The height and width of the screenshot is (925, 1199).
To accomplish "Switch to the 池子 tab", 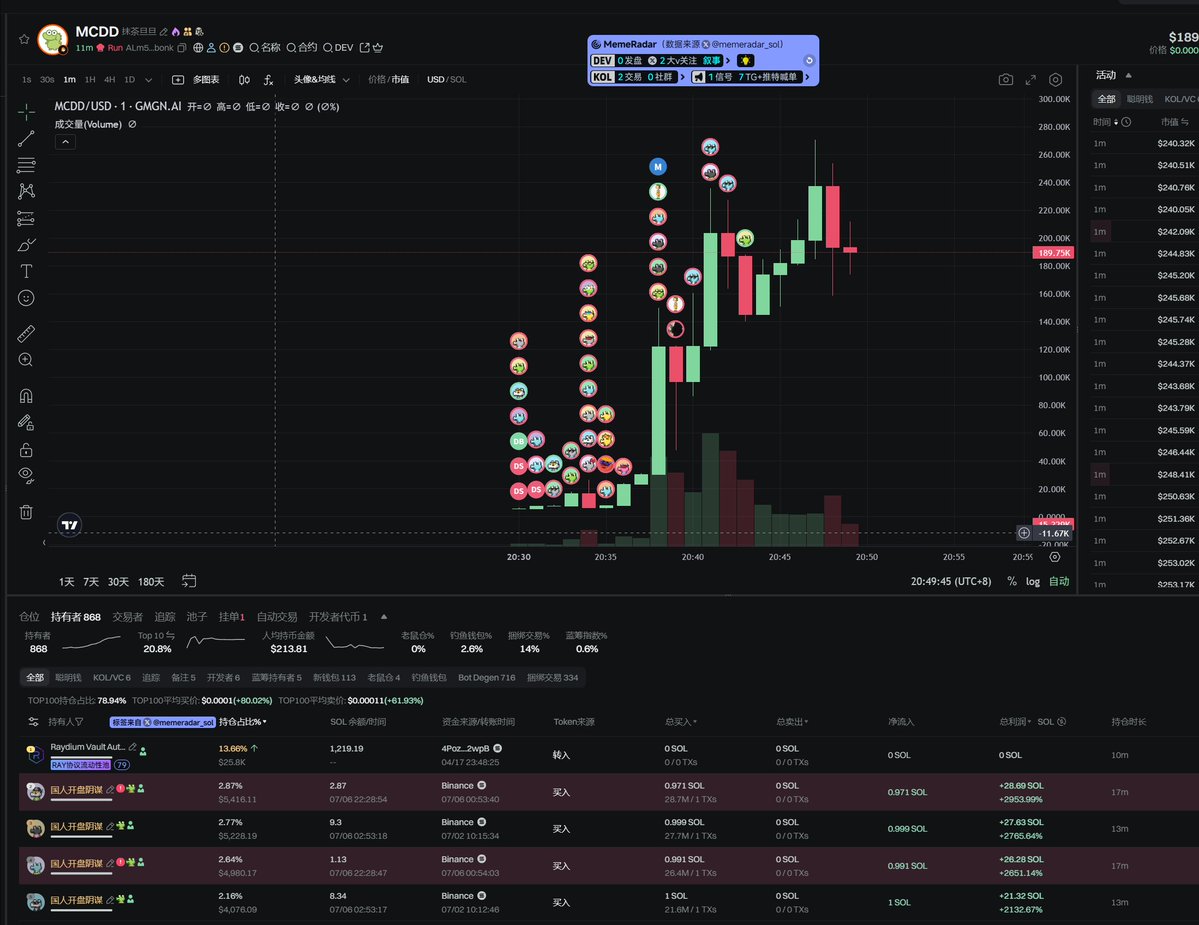I will (x=197, y=617).
